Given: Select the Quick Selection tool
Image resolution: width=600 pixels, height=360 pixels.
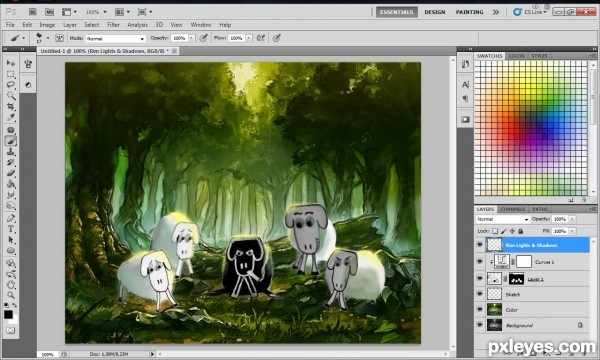Looking at the screenshot, I should 11,96.
